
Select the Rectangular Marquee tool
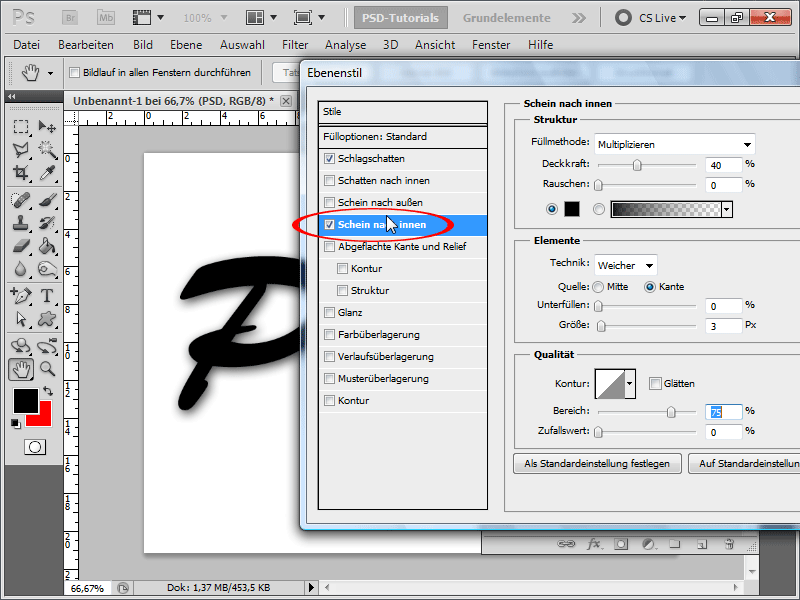(x=20, y=127)
